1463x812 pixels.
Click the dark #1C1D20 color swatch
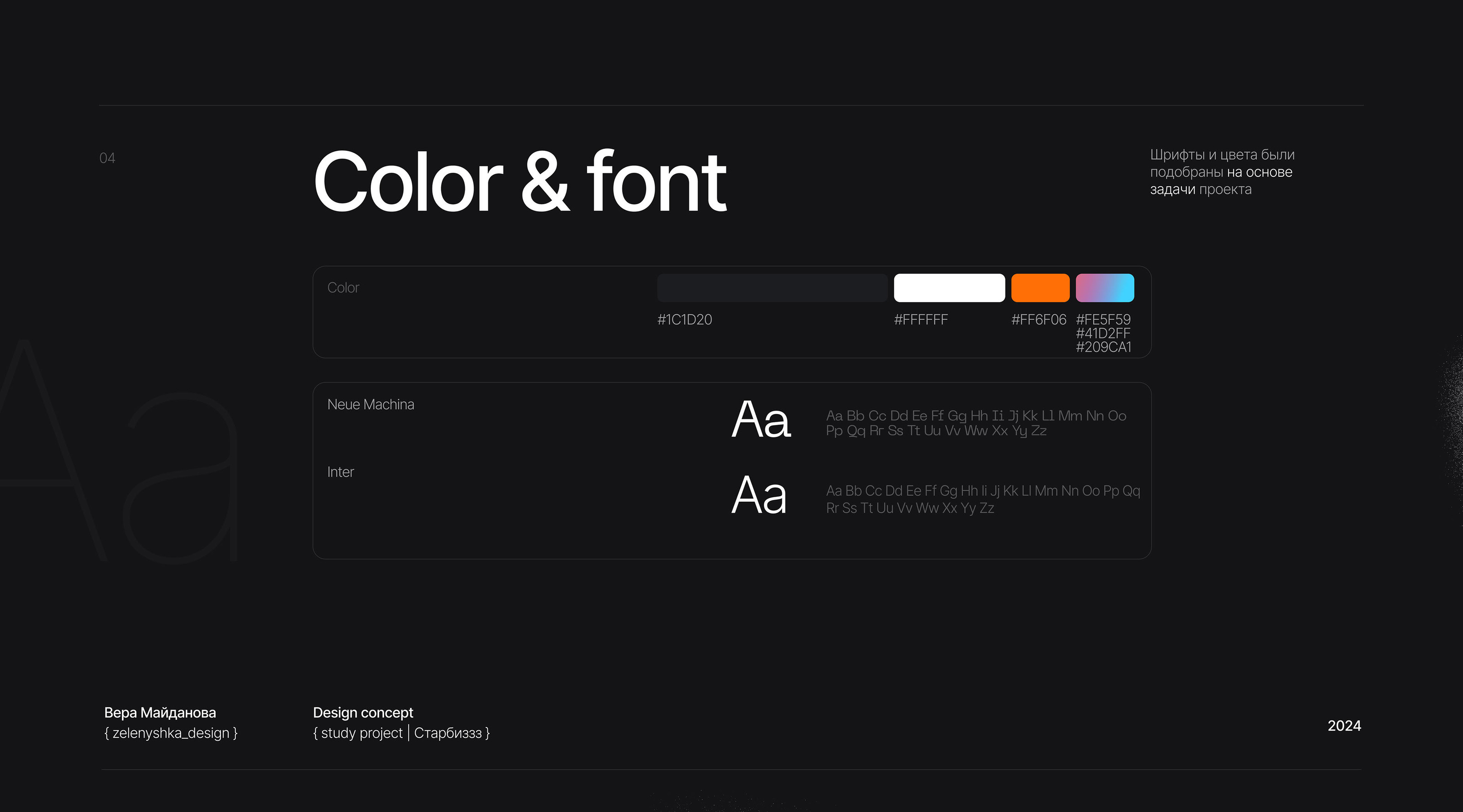click(772, 288)
